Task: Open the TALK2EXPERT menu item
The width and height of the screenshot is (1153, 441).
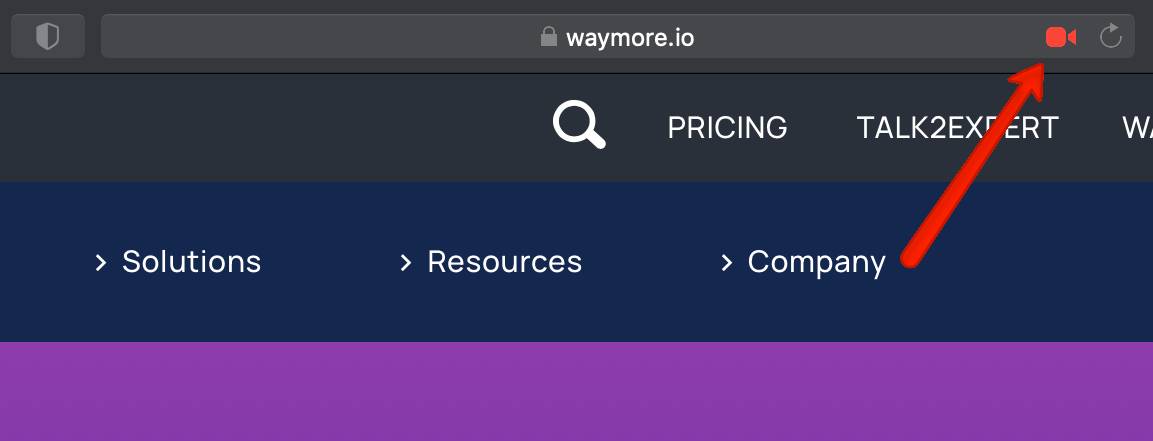Action: [957, 128]
